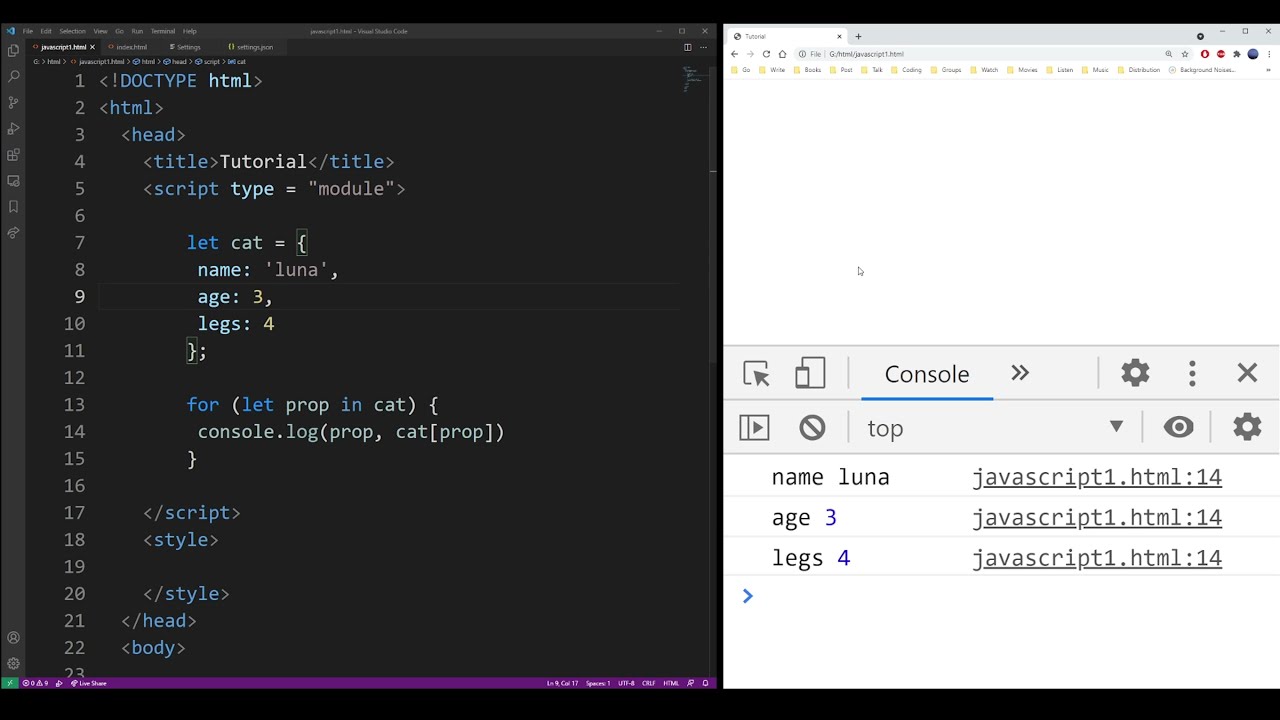Open source link for 'name luna' log
The image size is (1280, 720).
tap(1097, 477)
